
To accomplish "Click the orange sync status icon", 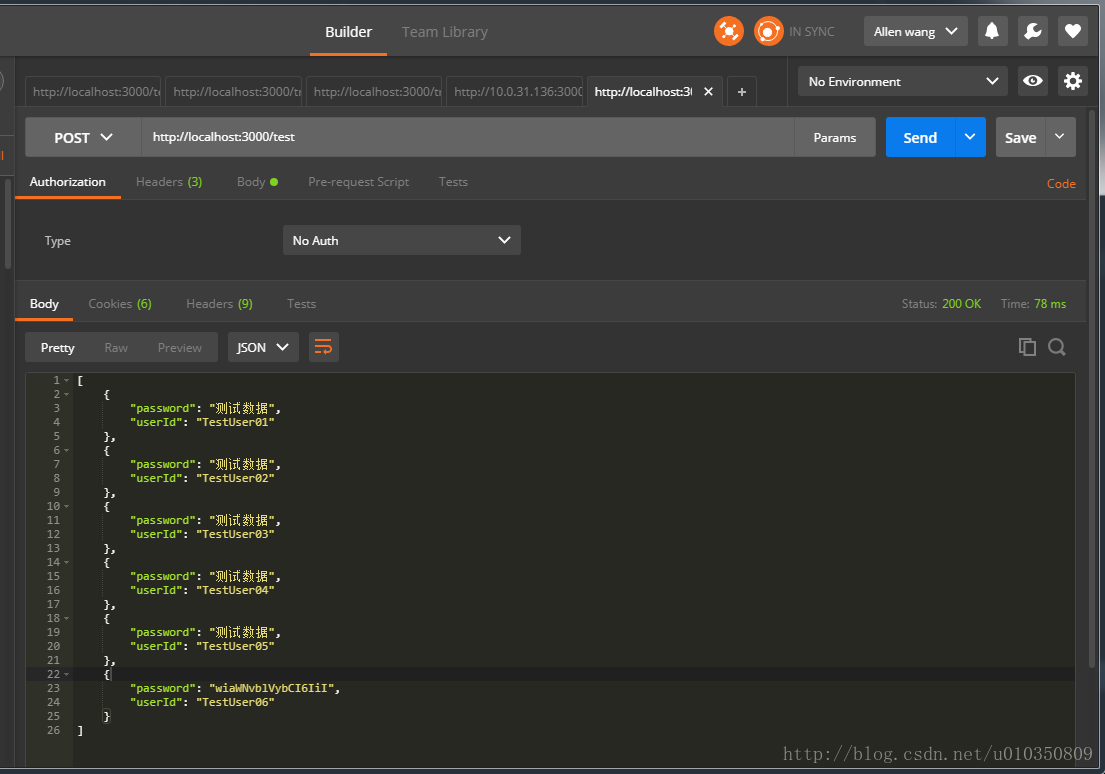I will (x=768, y=32).
